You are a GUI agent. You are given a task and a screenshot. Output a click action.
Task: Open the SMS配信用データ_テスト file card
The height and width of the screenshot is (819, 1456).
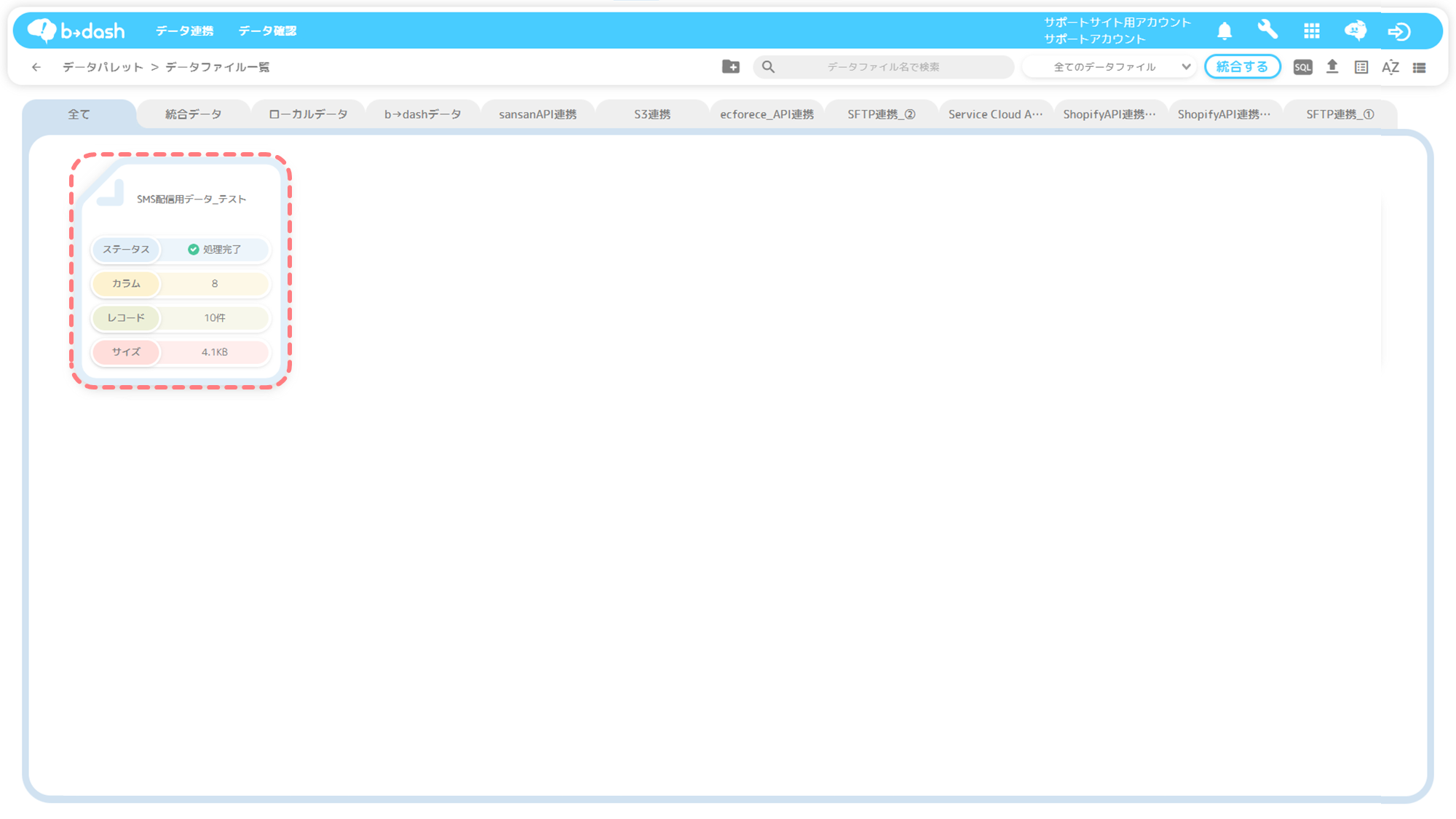point(191,199)
